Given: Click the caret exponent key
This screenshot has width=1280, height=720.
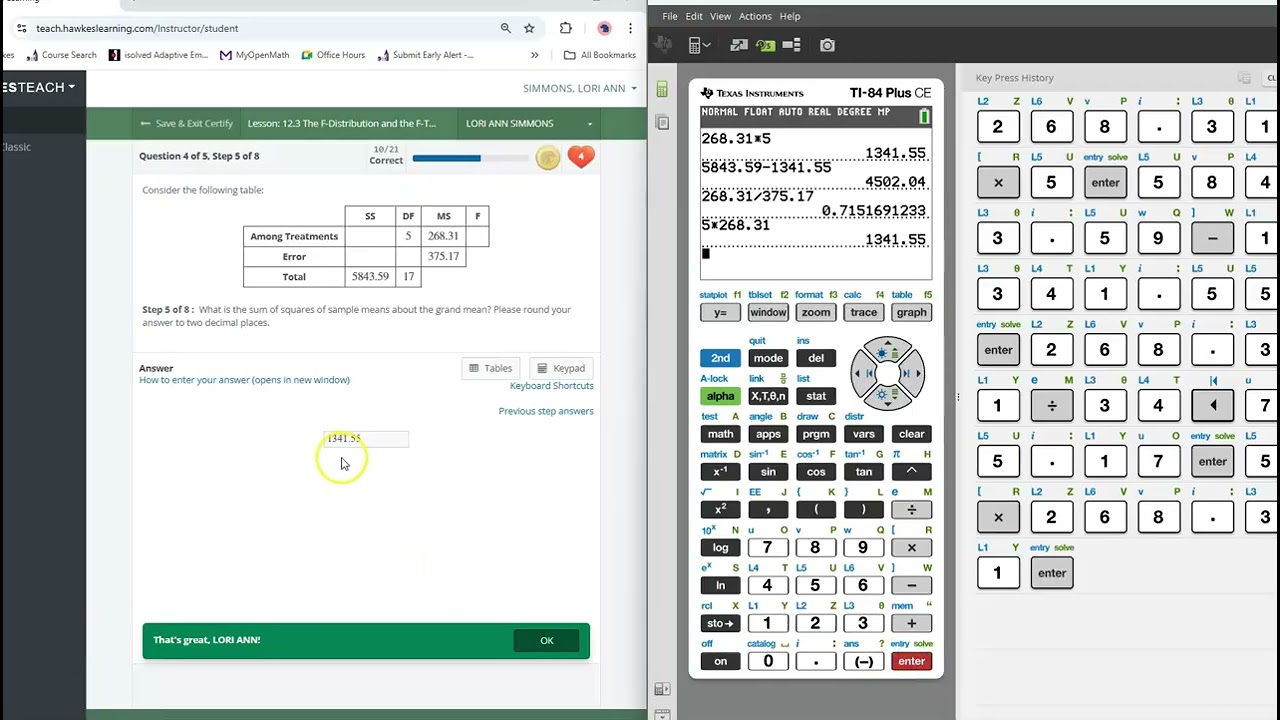Looking at the screenshot, I should 911,472.
